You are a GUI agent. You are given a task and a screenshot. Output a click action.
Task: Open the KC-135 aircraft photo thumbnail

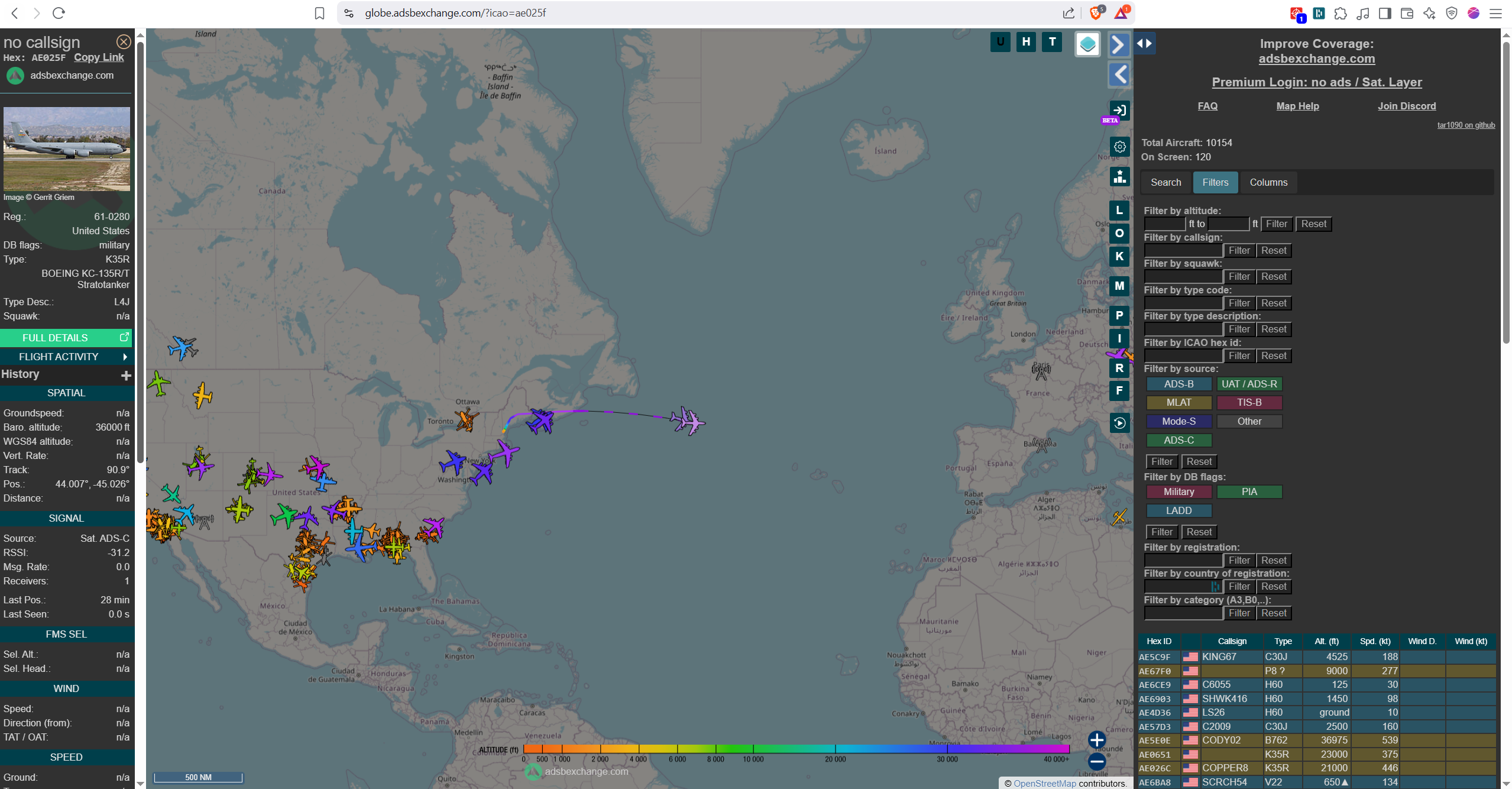tap(67, 148)
